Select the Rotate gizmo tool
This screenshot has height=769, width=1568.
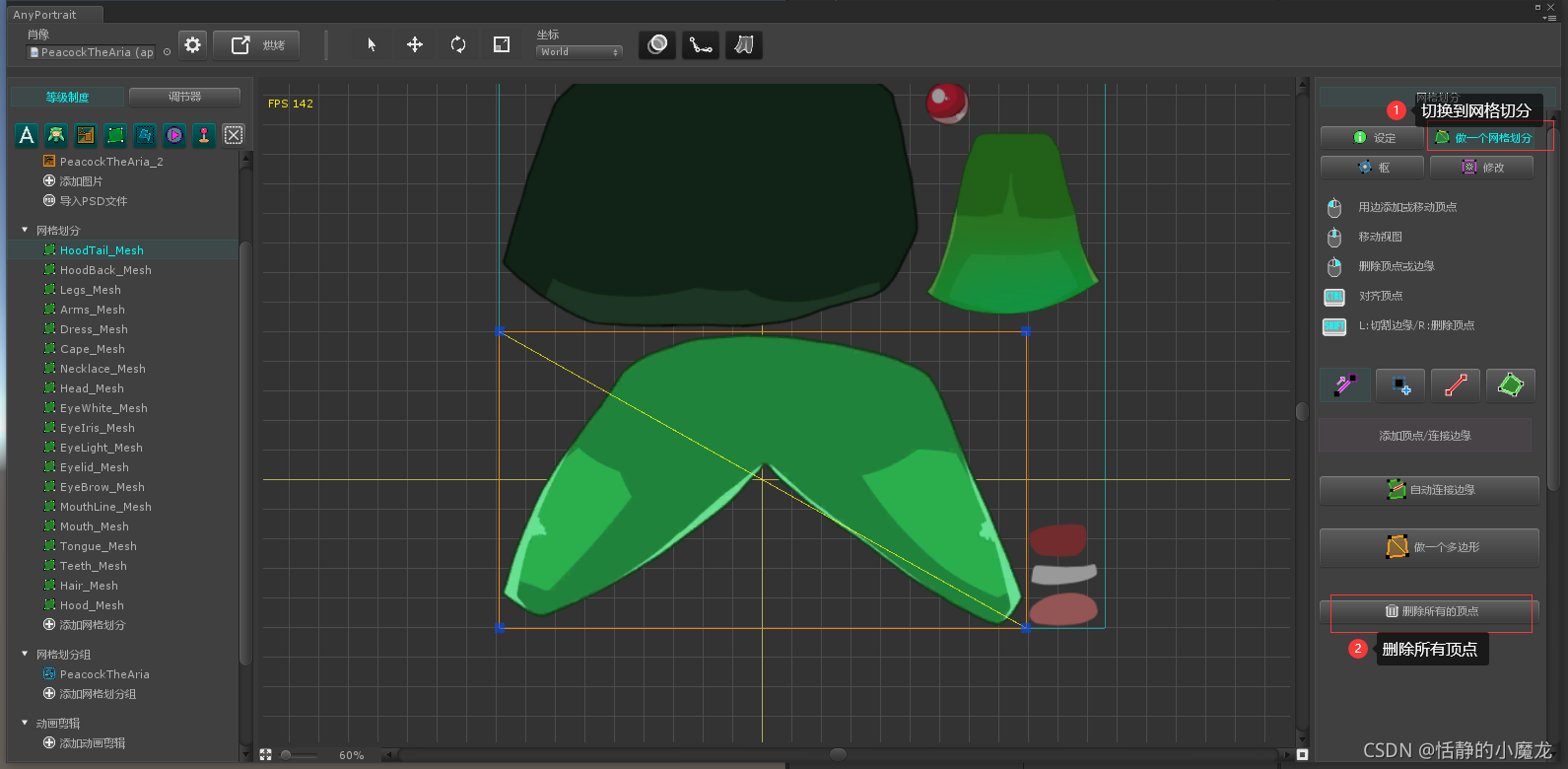click(458, 44)
